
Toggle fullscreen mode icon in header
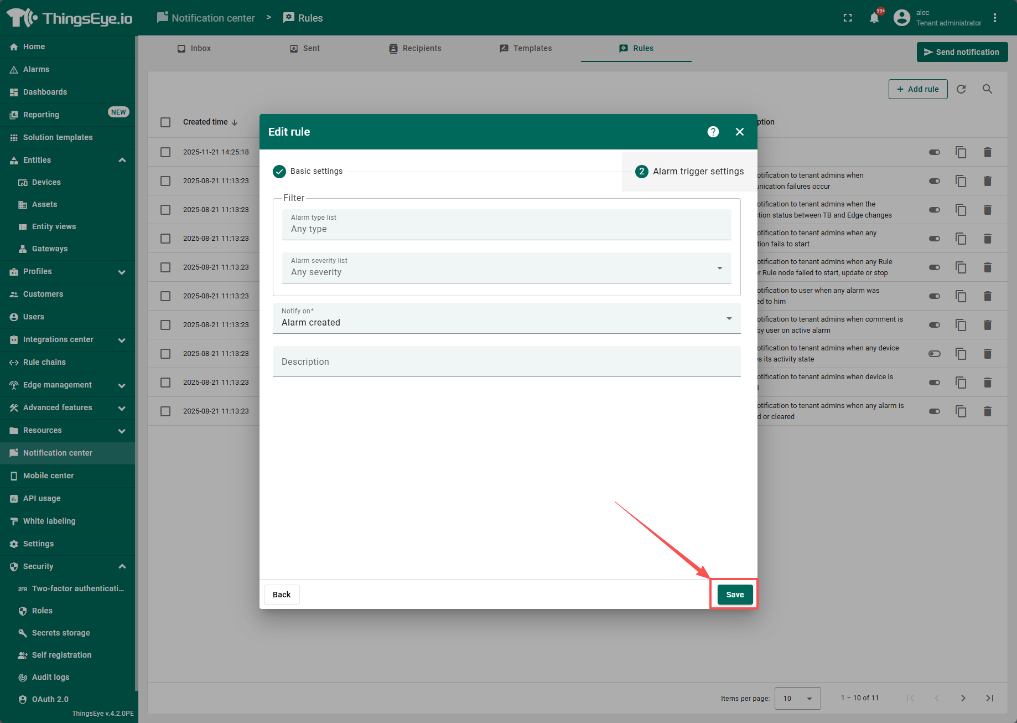coord(848,18)
